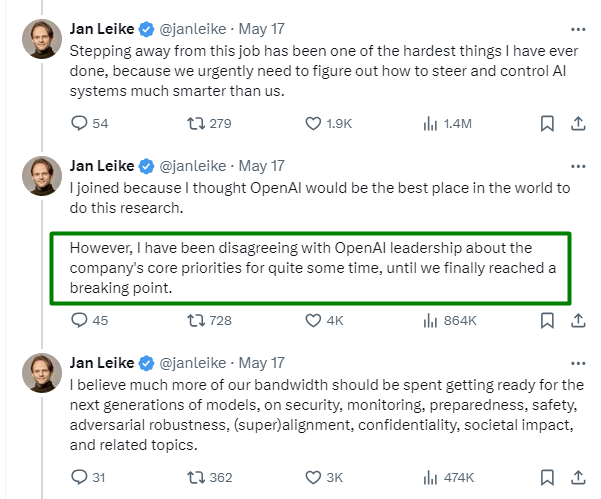The width and height of the screenshot is (601, 499).
Task: Reply to the tweet with 45 replies
Action: pos(80,321)
